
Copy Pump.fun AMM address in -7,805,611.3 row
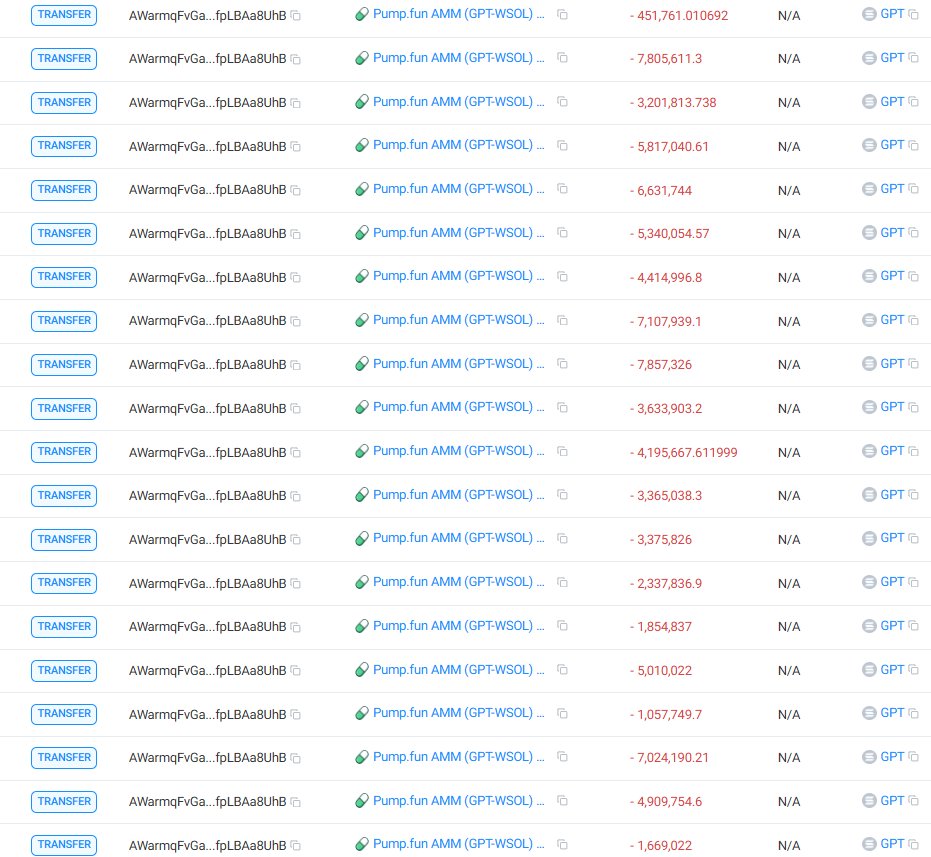point(562,58)
